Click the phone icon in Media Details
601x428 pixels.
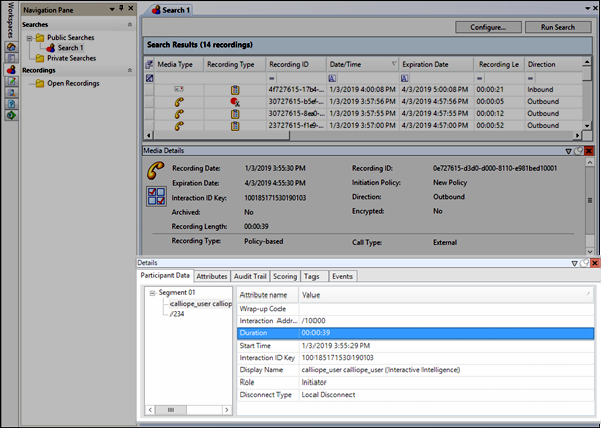coord(157,169)
